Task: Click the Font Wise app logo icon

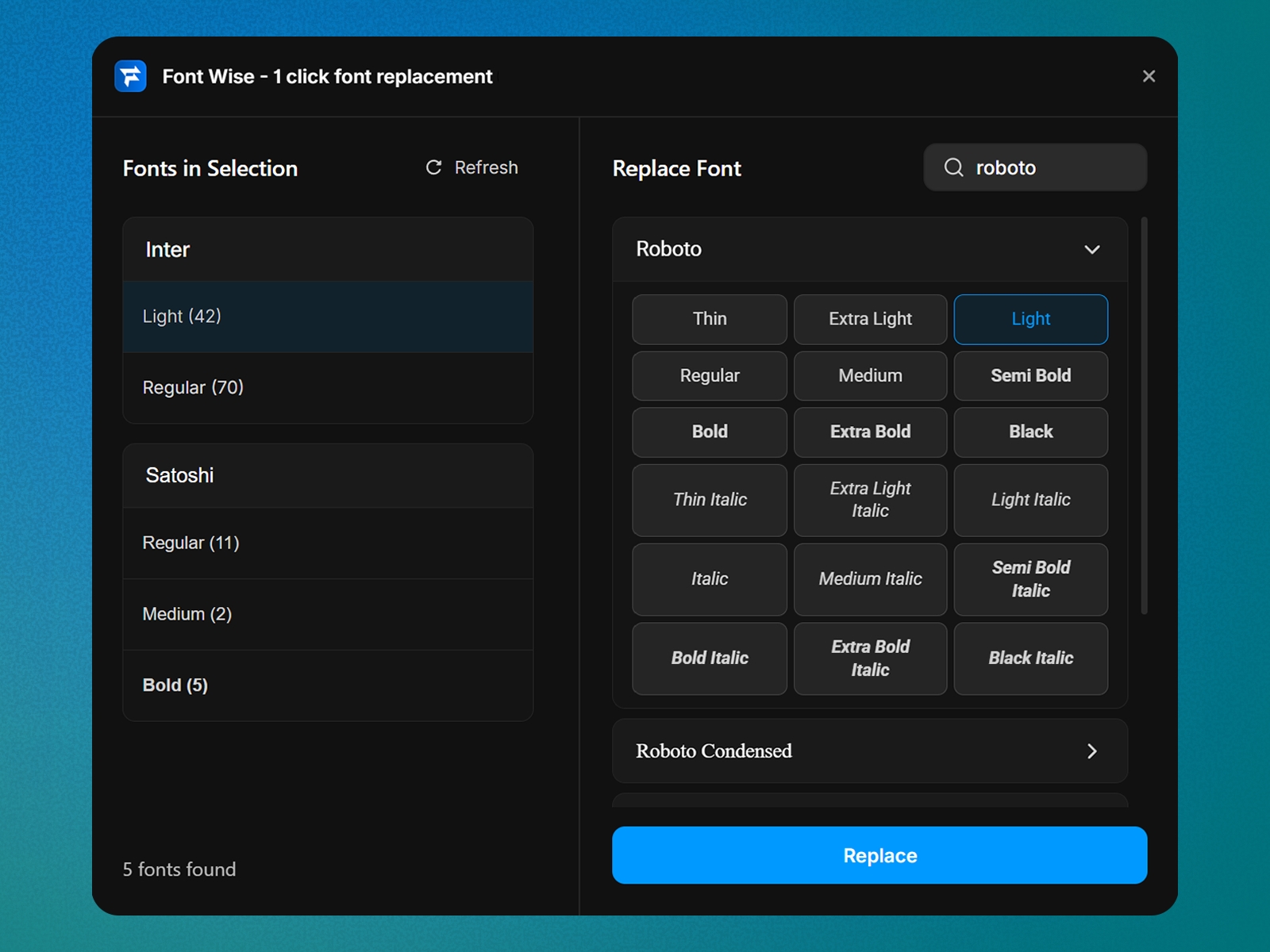Action: [x=131, y=76]
